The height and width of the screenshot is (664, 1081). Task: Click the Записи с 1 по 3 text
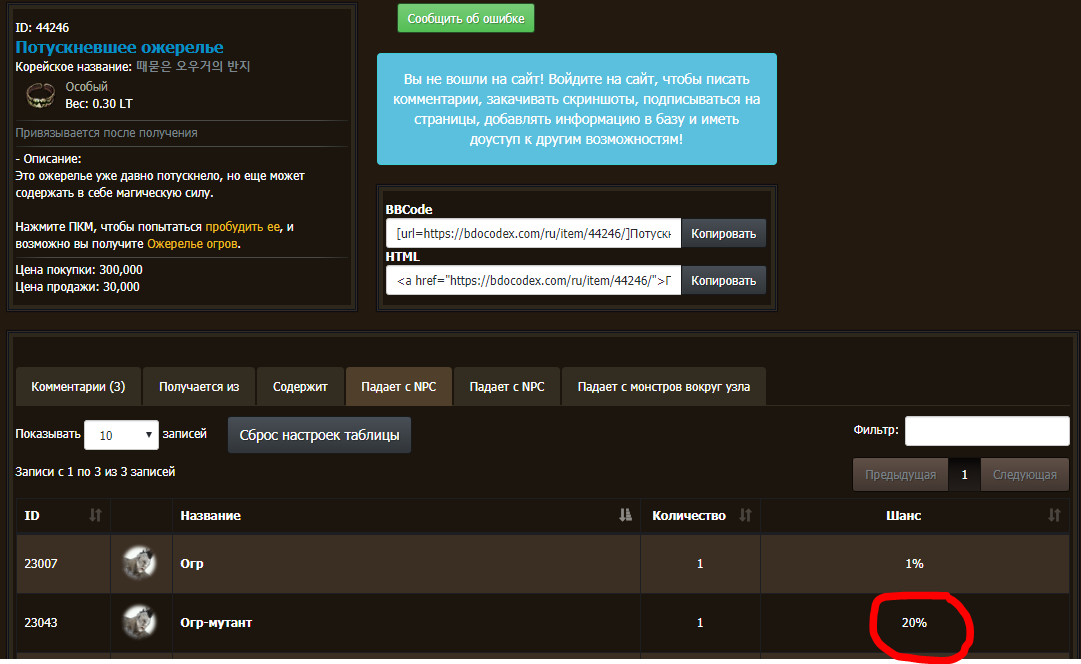(95, 472)
